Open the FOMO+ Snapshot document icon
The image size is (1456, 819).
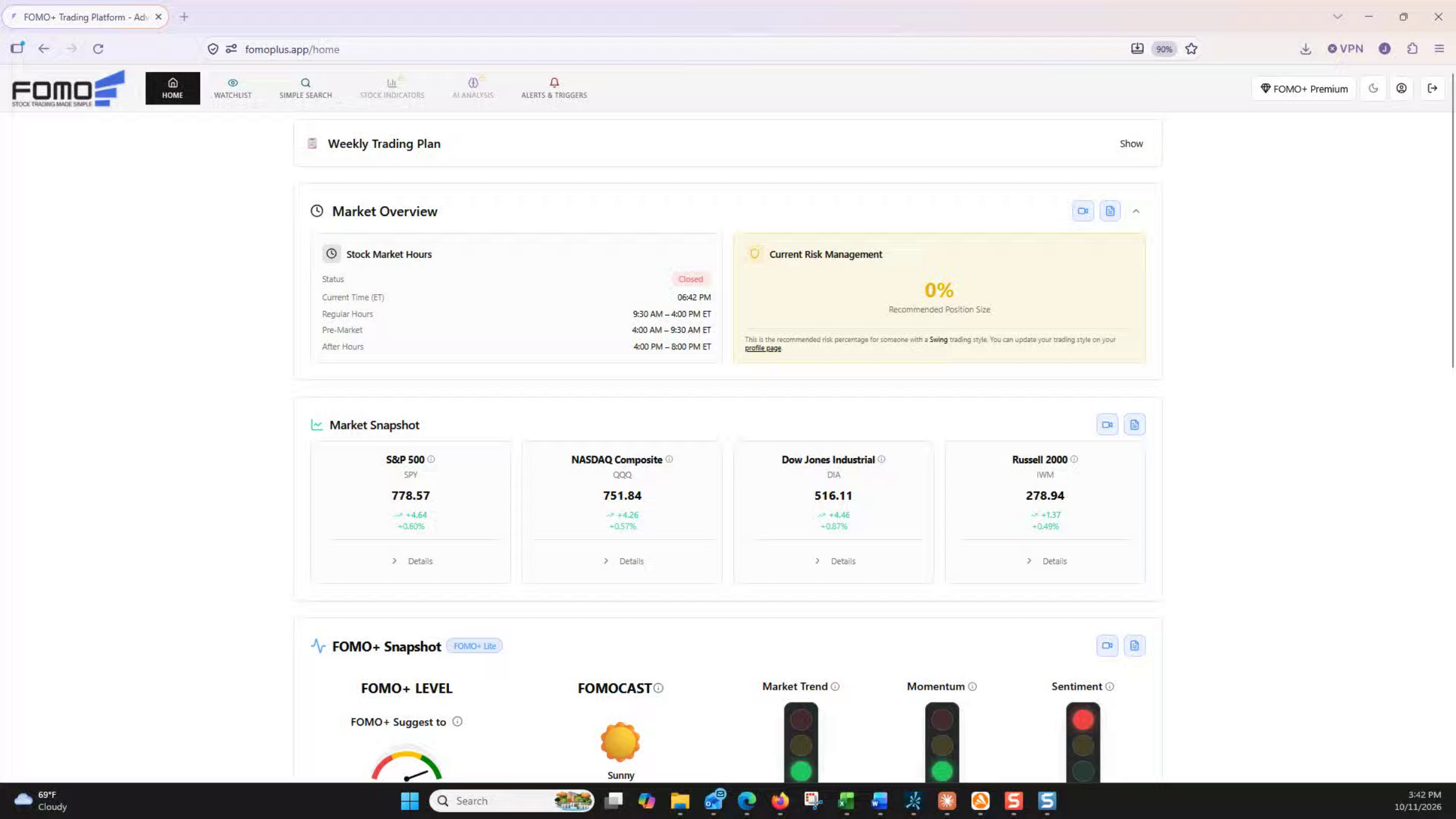(x=1134, y=645)
